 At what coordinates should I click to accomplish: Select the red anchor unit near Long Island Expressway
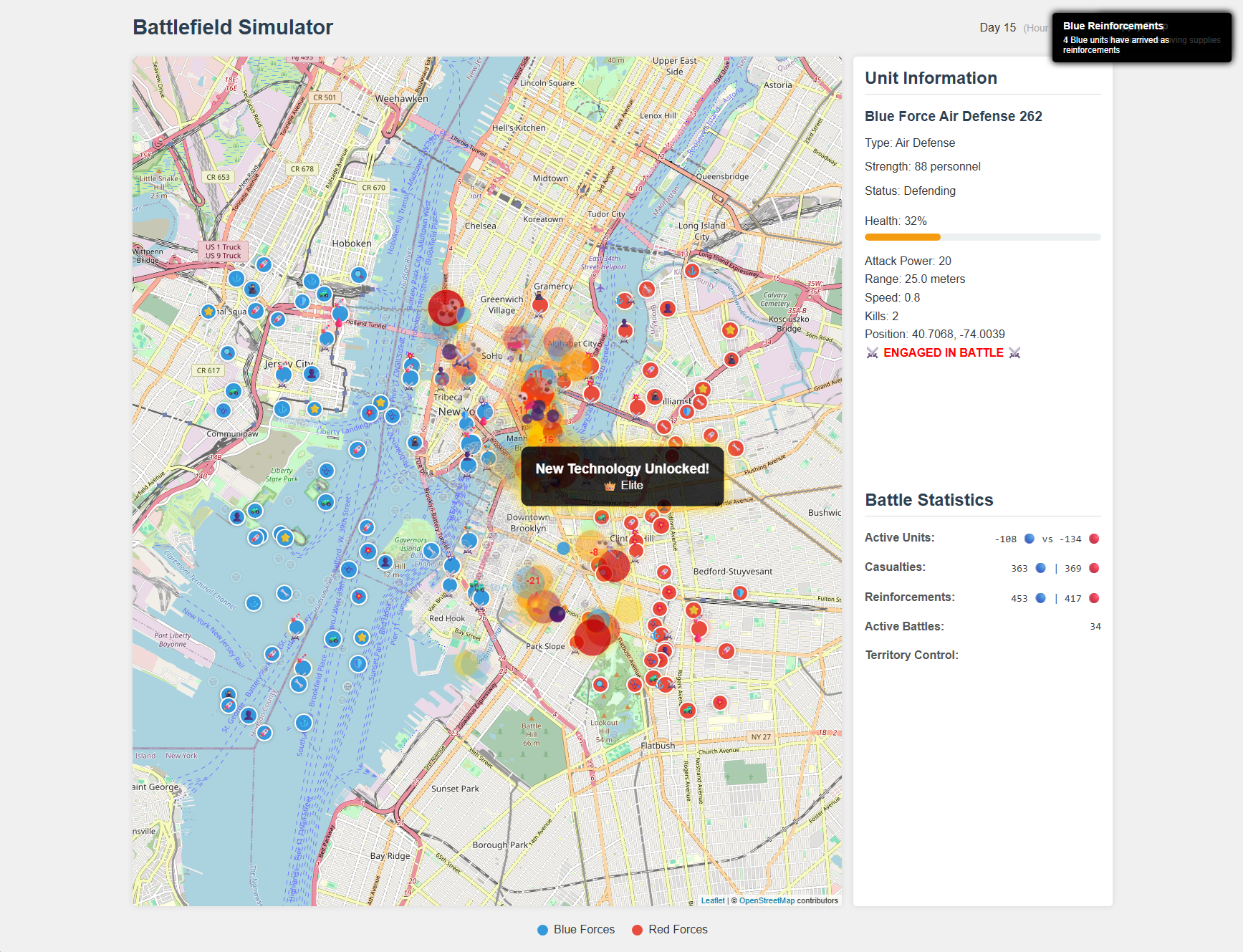(691, 270)
